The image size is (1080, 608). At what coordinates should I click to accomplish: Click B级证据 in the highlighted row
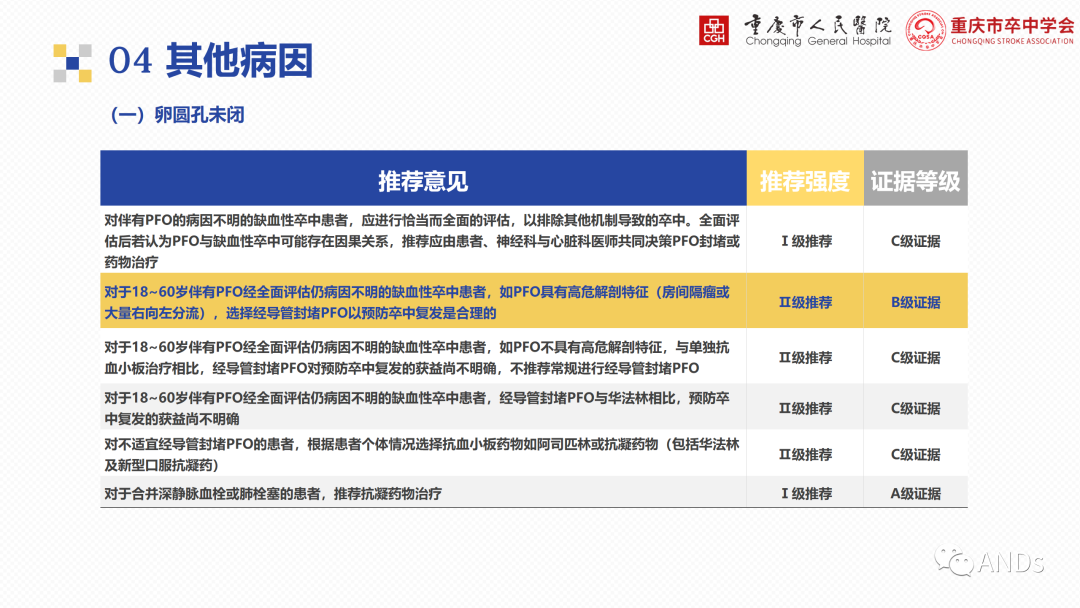915,302
